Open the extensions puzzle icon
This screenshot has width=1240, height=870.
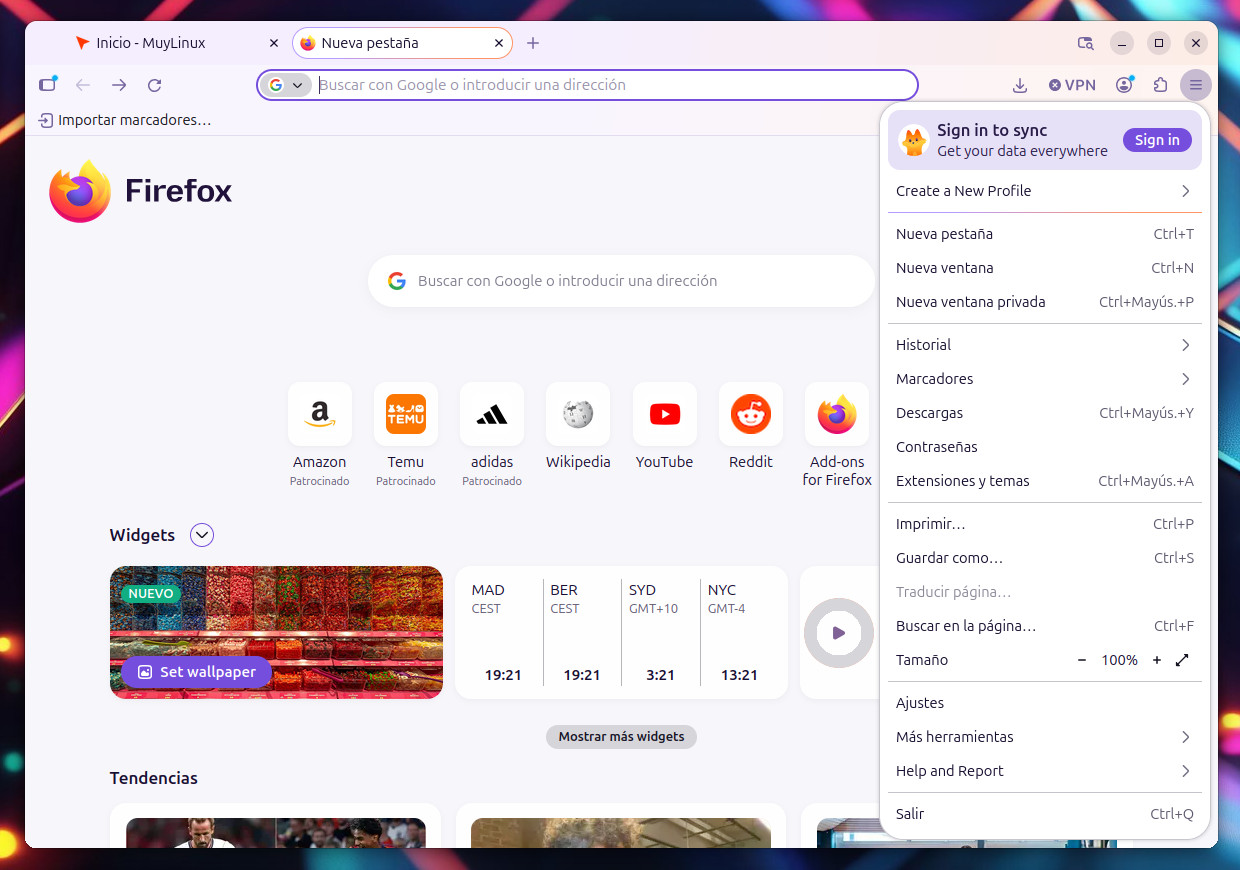(1160, 85)
